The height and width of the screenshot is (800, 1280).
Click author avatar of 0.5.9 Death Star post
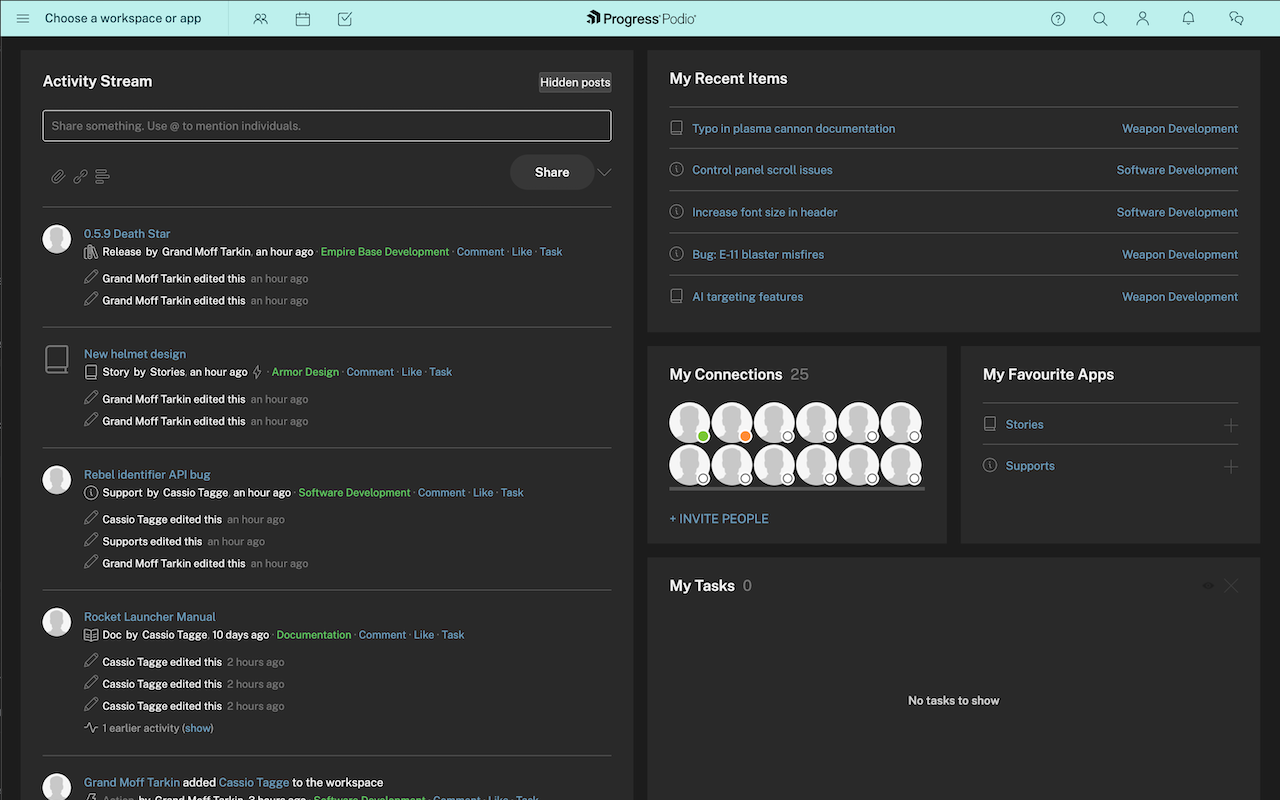[x=57, y=239]
